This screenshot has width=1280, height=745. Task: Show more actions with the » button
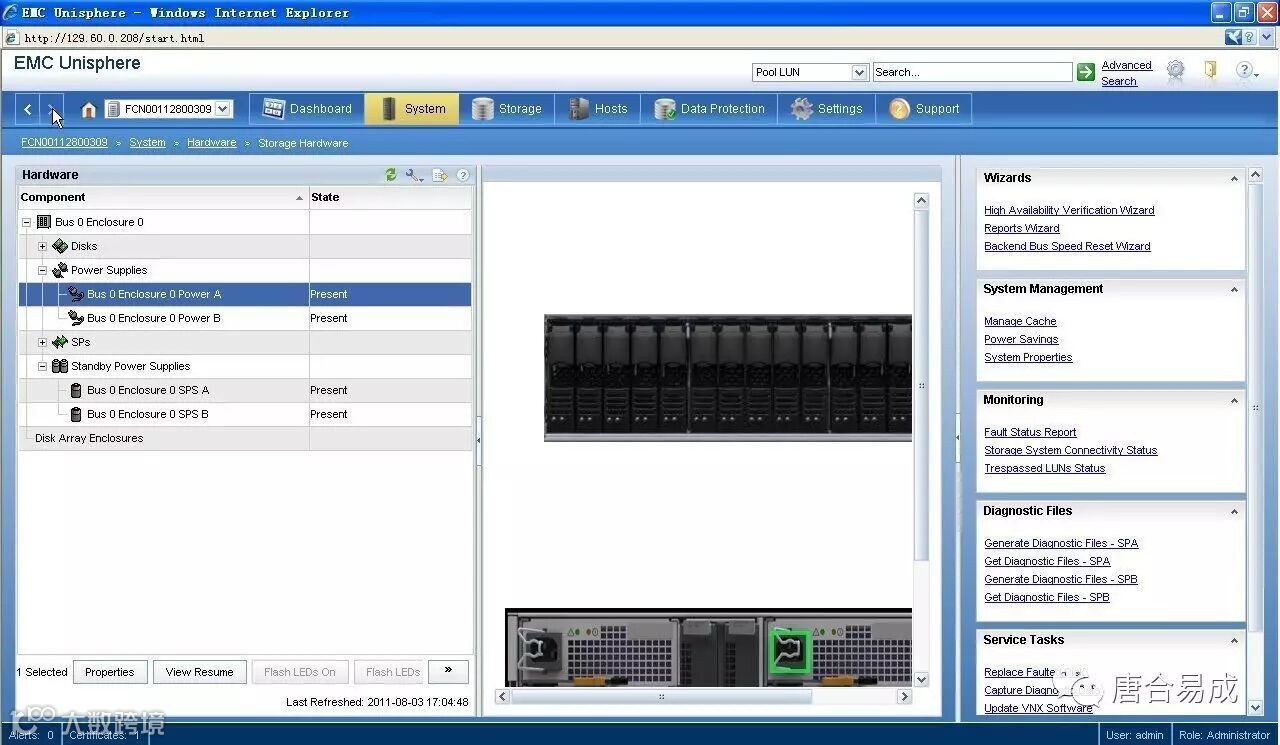(448, 672)
